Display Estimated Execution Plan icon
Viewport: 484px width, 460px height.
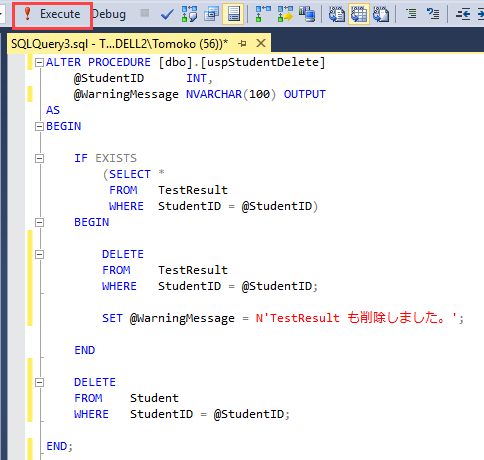coord(189,14)
